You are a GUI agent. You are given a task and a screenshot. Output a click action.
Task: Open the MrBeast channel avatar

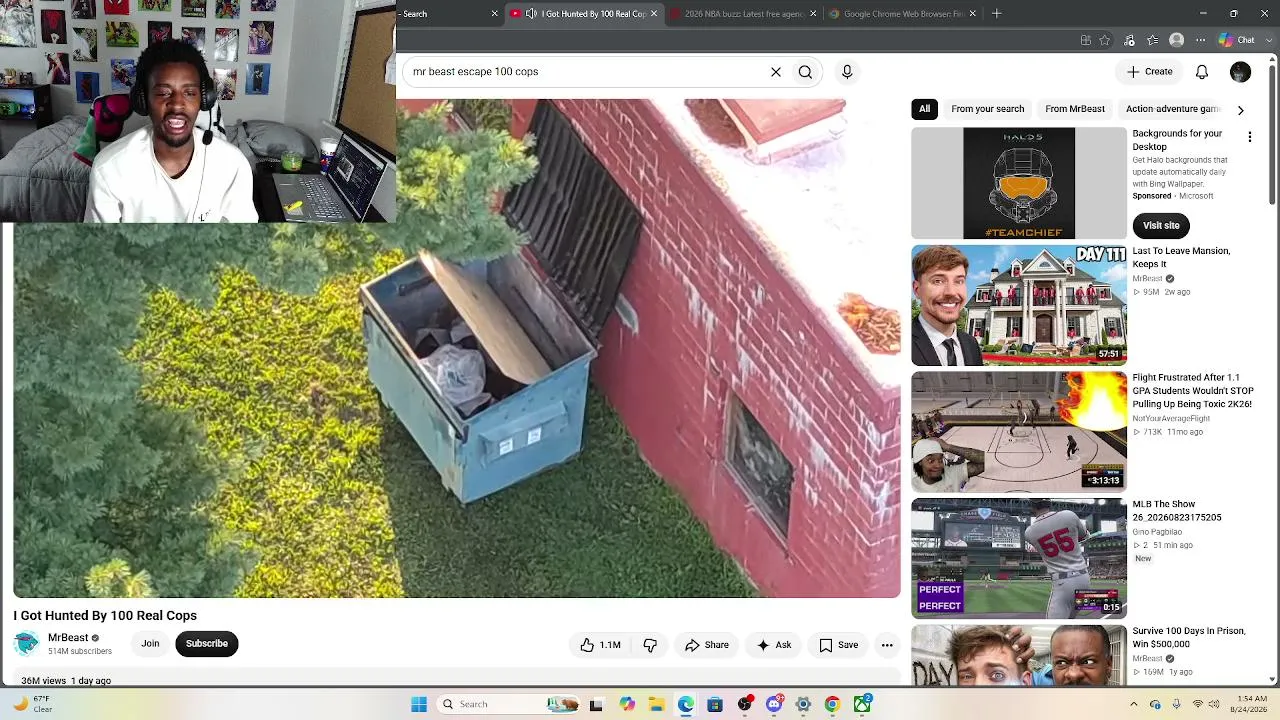(27, 644)
